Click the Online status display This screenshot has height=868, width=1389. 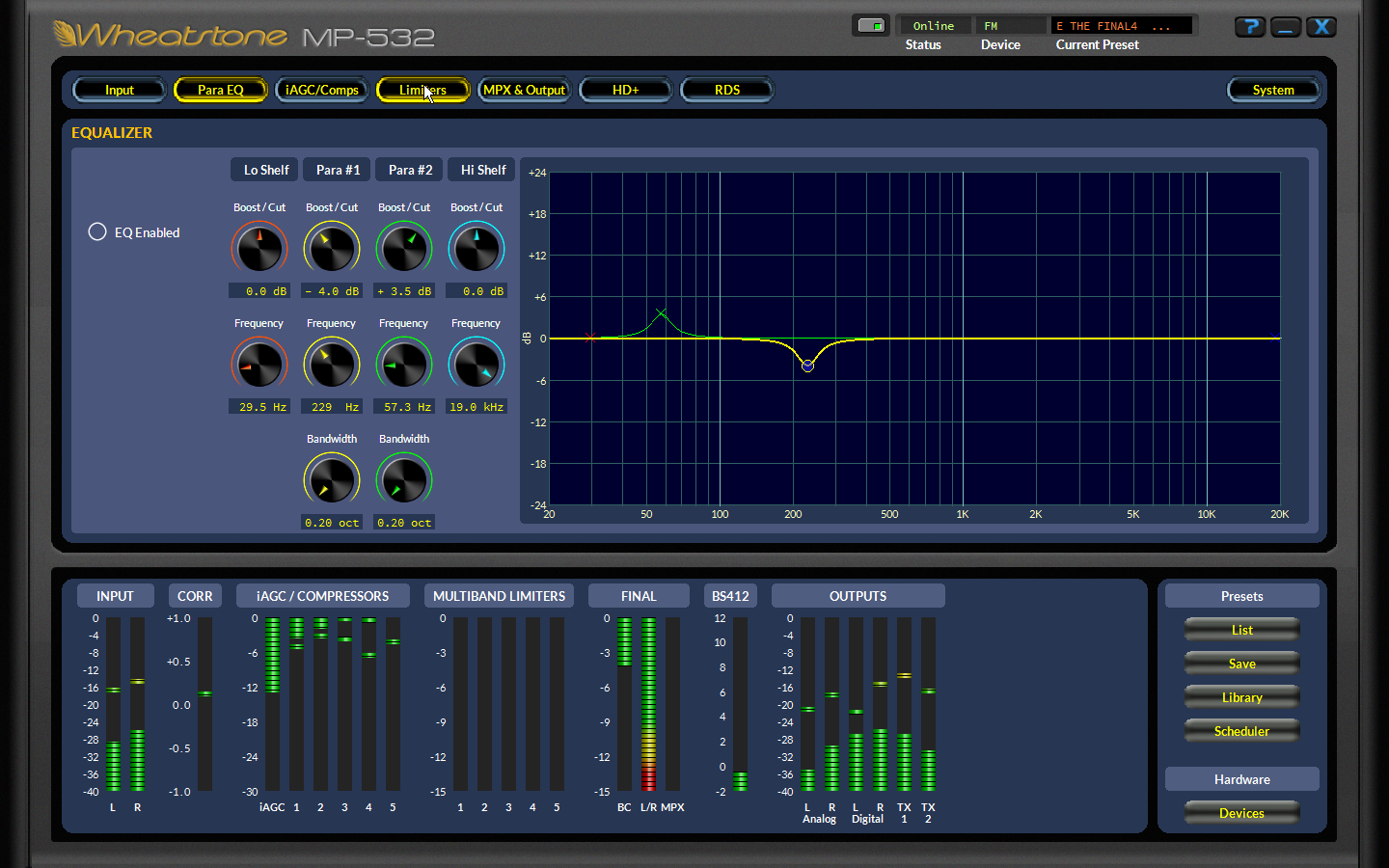click(x=934, y=26)
